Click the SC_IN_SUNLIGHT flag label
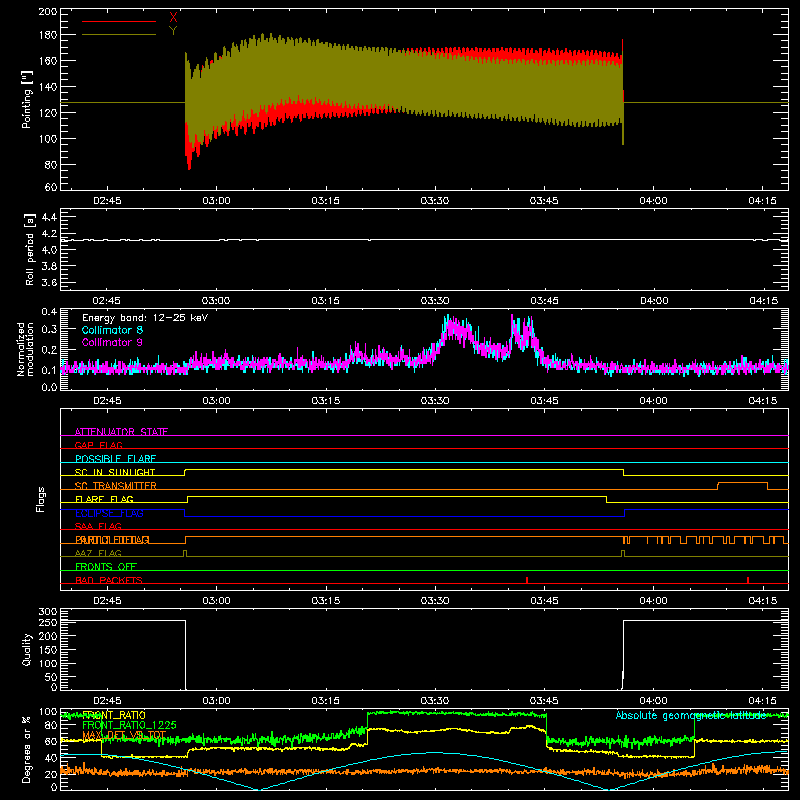This screenshot has width=800, height=800. 115,472
